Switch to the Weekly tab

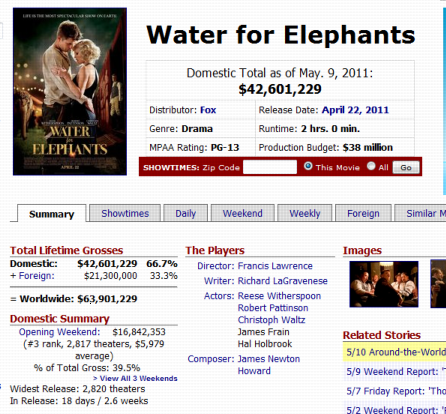pyautogui.click(x=305, y=213)
